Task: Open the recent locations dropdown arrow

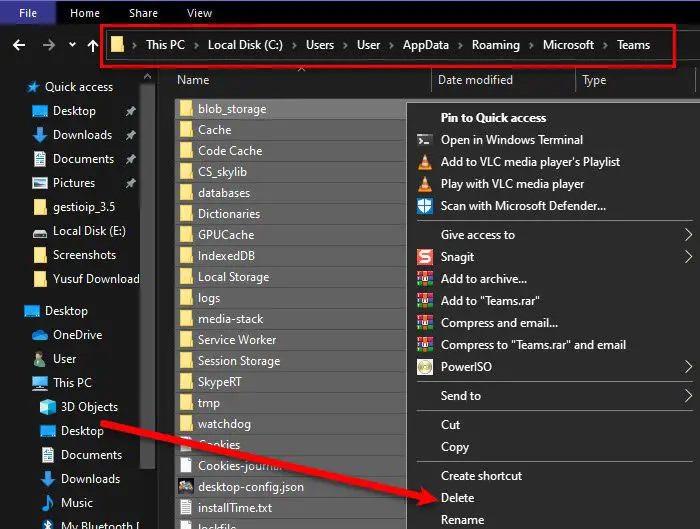Action: tap(72, 45)
